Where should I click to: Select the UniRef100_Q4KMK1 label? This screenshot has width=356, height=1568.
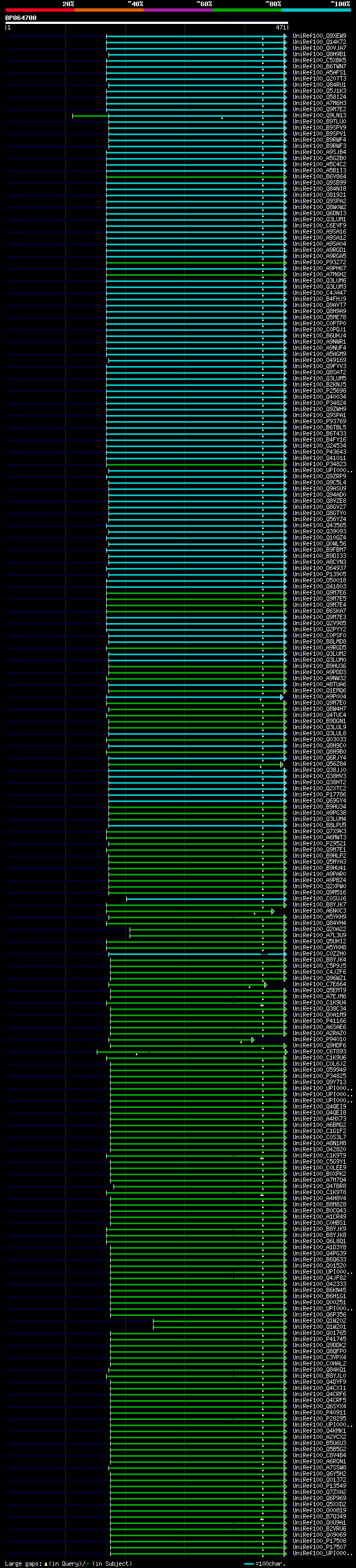tap(319, 1432)
